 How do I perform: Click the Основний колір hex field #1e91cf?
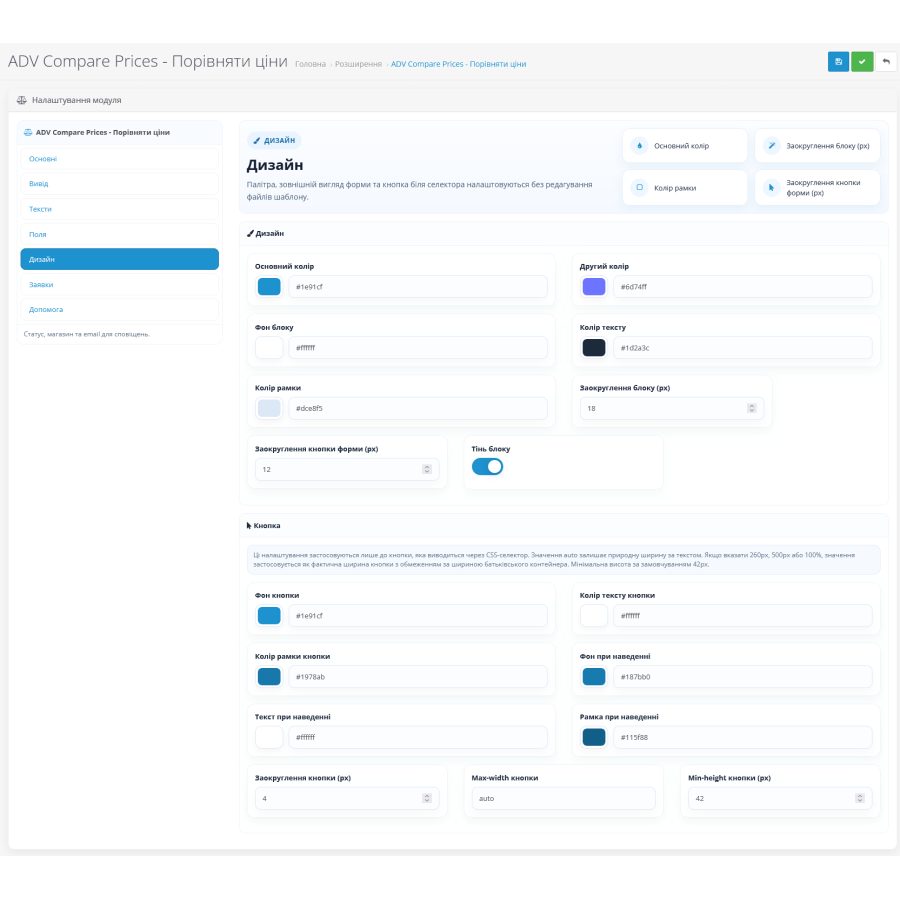[x=418, y=286]
